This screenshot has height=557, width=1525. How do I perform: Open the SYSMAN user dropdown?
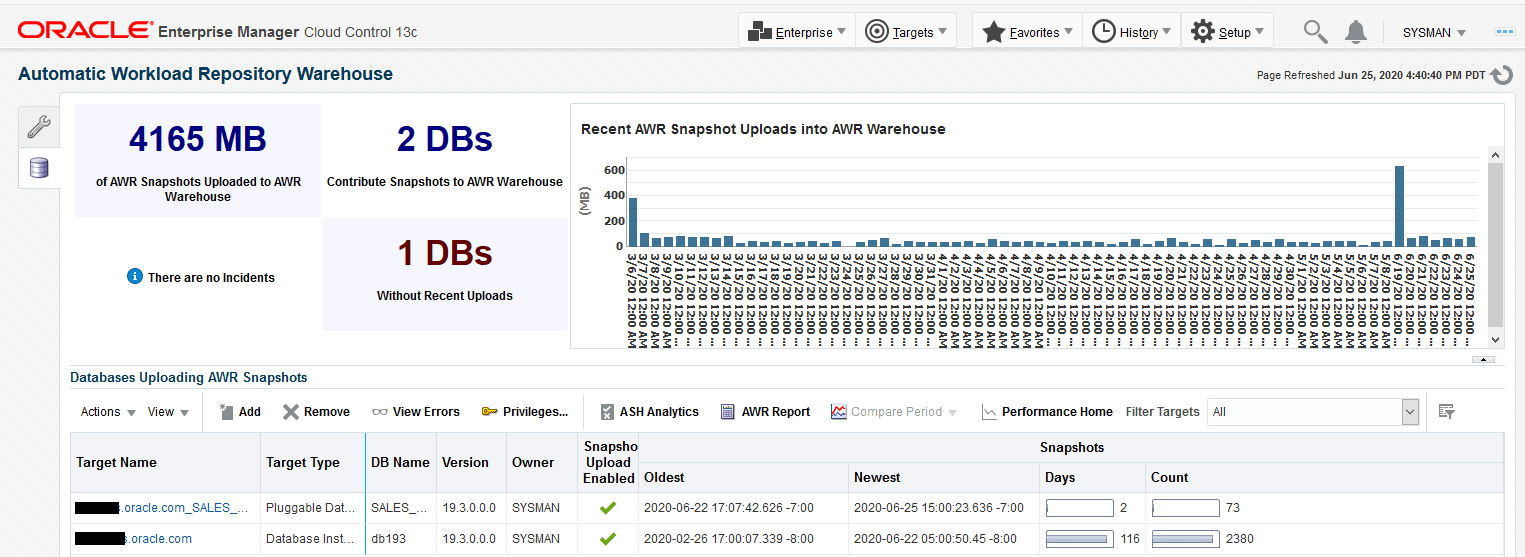pyautogui.click(x=1434, y=32)
